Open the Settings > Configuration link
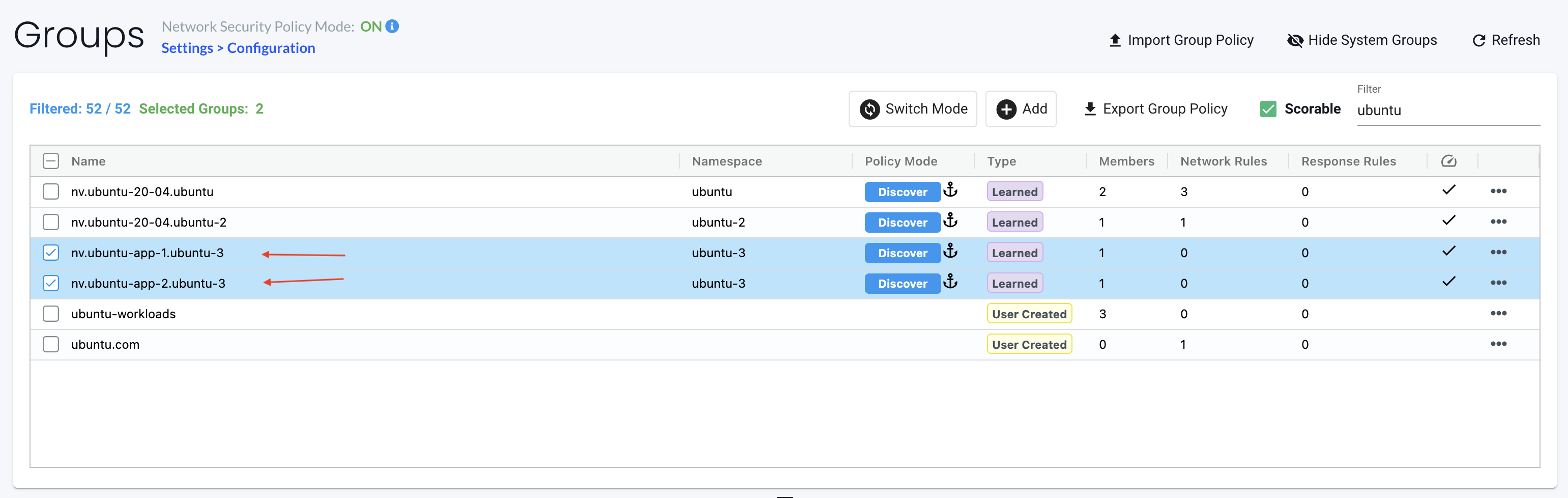 click(238, 48)
